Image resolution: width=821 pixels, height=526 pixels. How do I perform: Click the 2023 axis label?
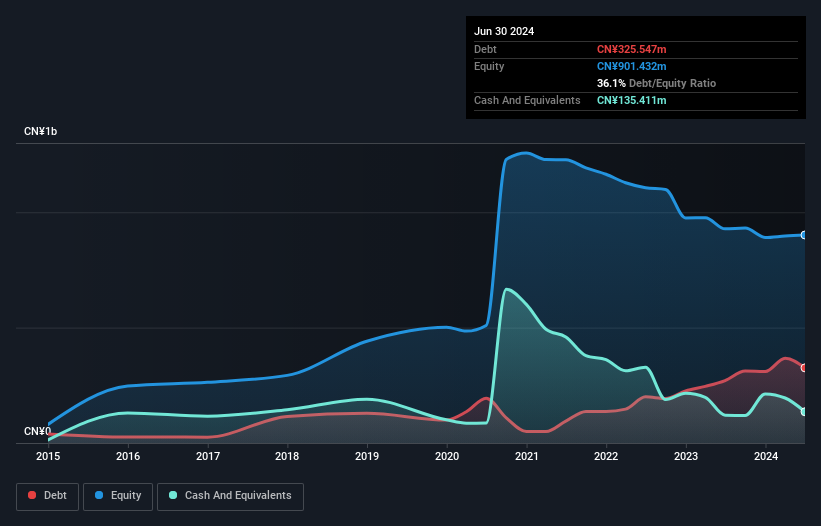[x=686, y=456]
